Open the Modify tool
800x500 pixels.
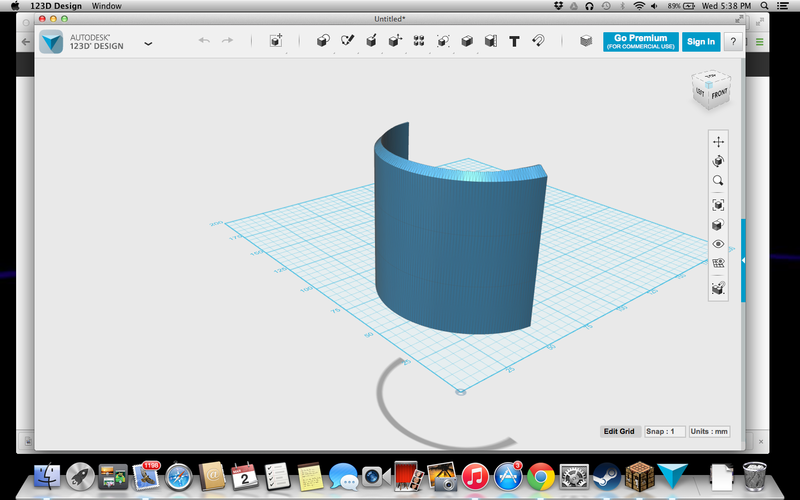coord(395,41)
